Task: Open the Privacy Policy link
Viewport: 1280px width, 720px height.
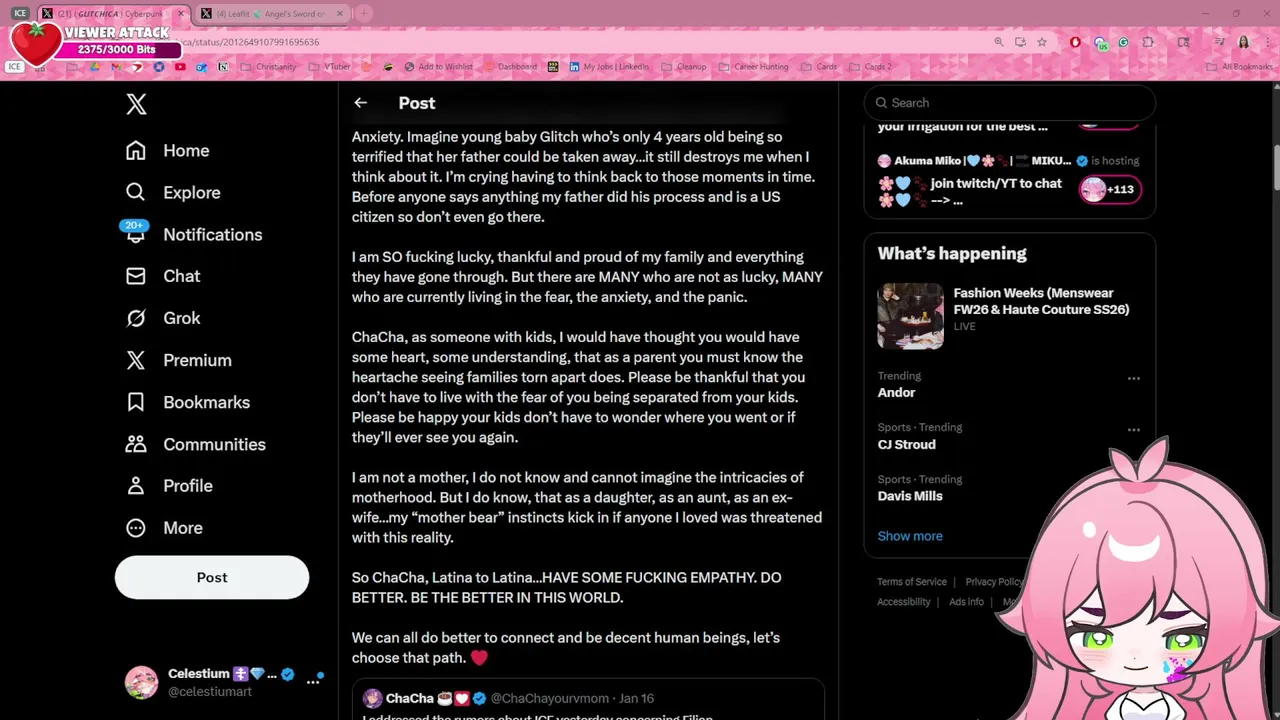Action: pos(994,582)
